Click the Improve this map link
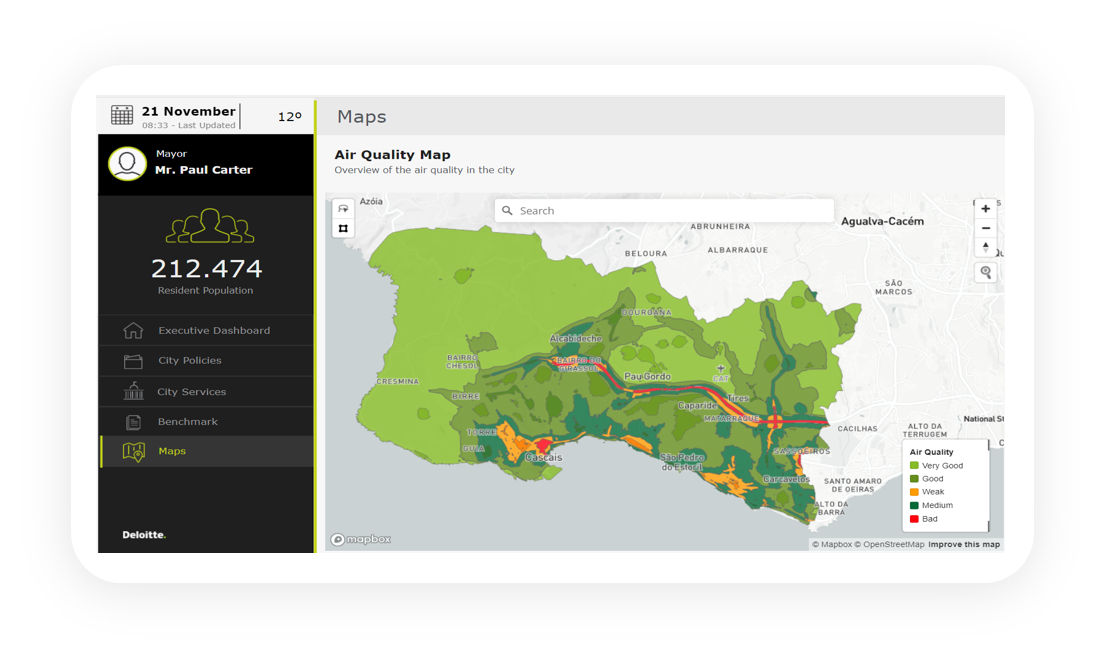 click(x=964, y=545)
